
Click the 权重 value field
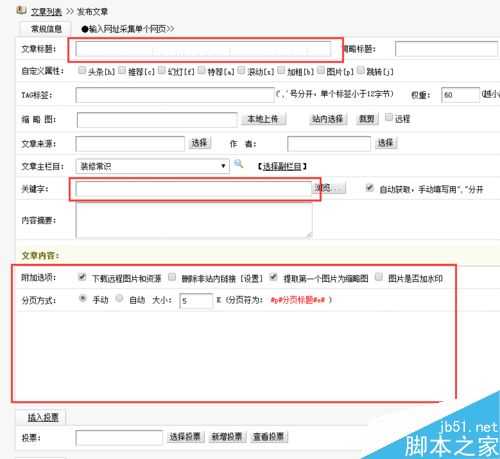point(460,95)
